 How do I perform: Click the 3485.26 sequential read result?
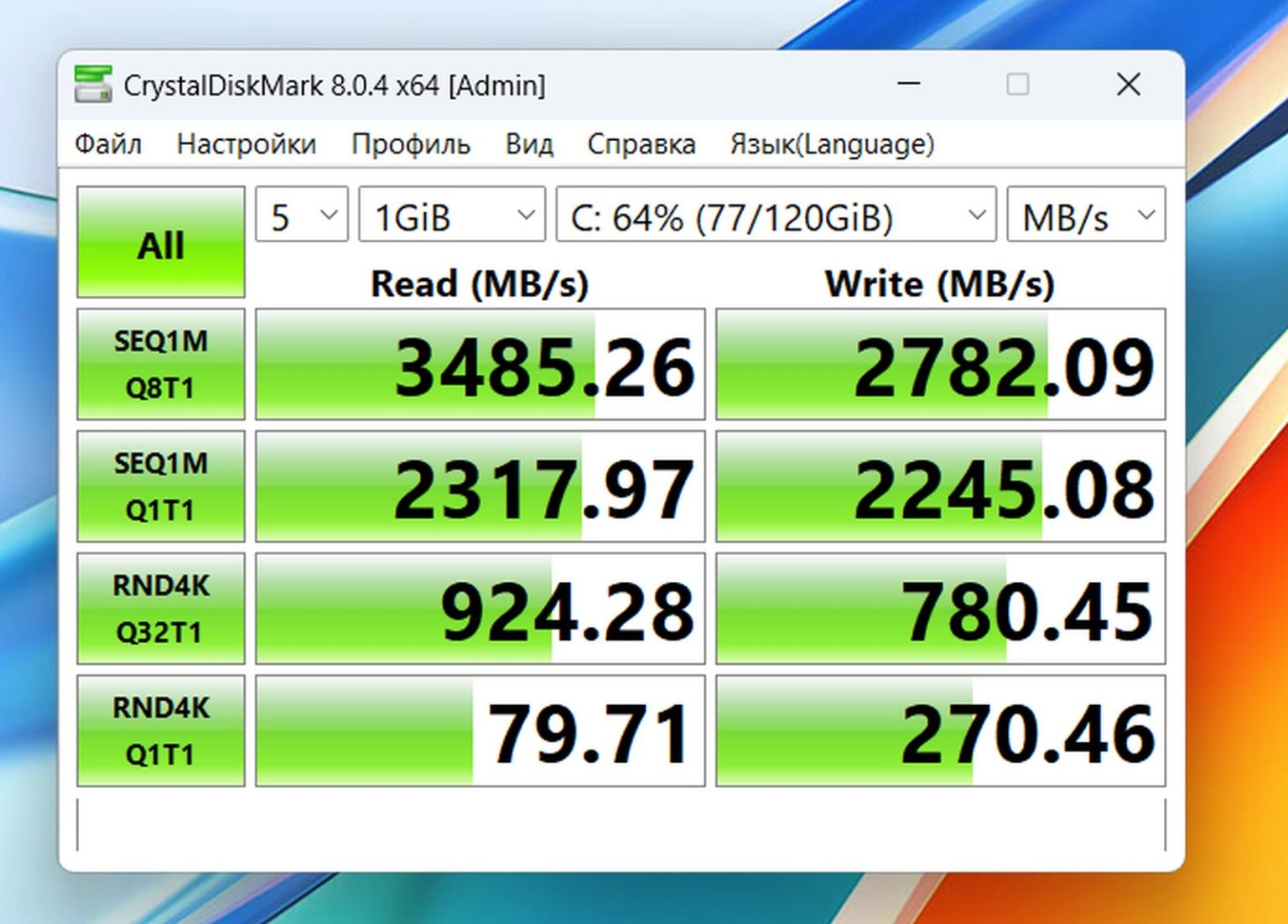click(480, 365)
